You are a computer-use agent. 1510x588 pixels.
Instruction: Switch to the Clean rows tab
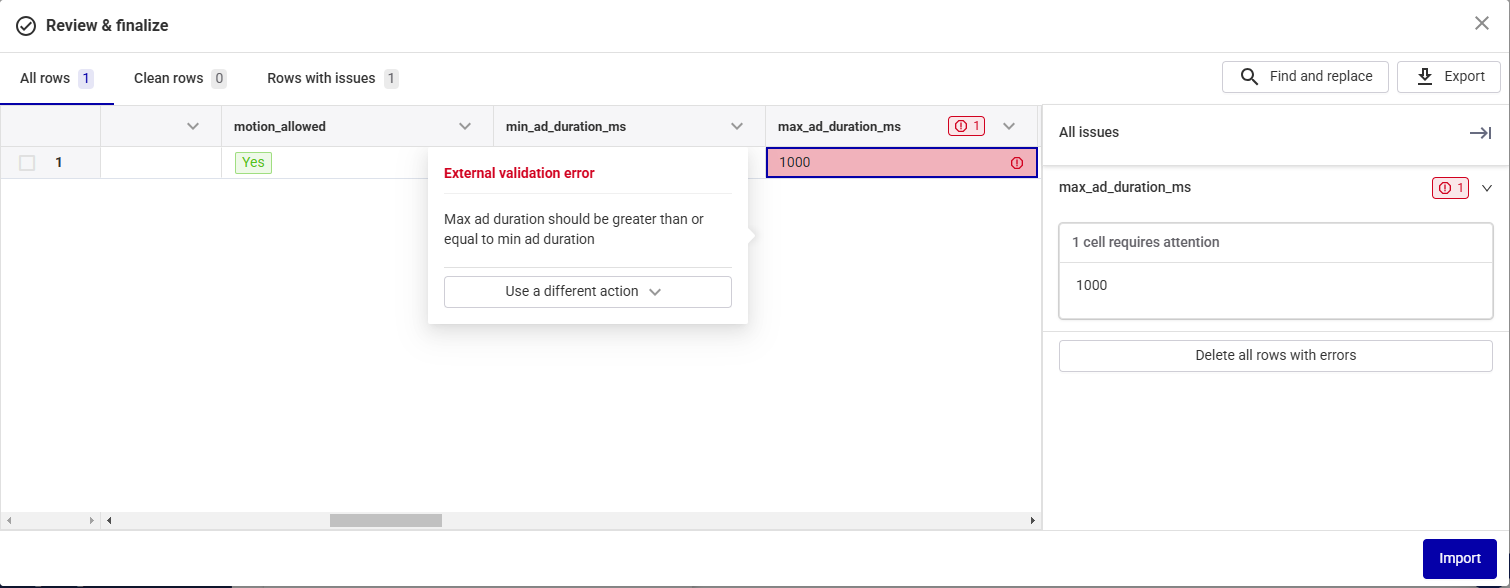coord(179,78)
